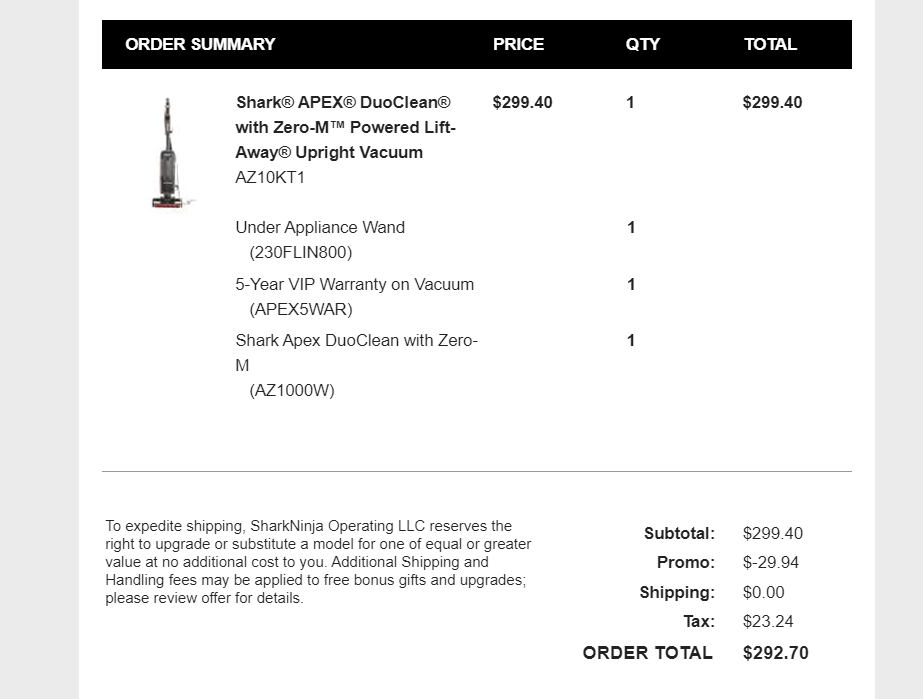
Task: Select the Promo discount amount $-29.94
Action: (x=771, y=562)
